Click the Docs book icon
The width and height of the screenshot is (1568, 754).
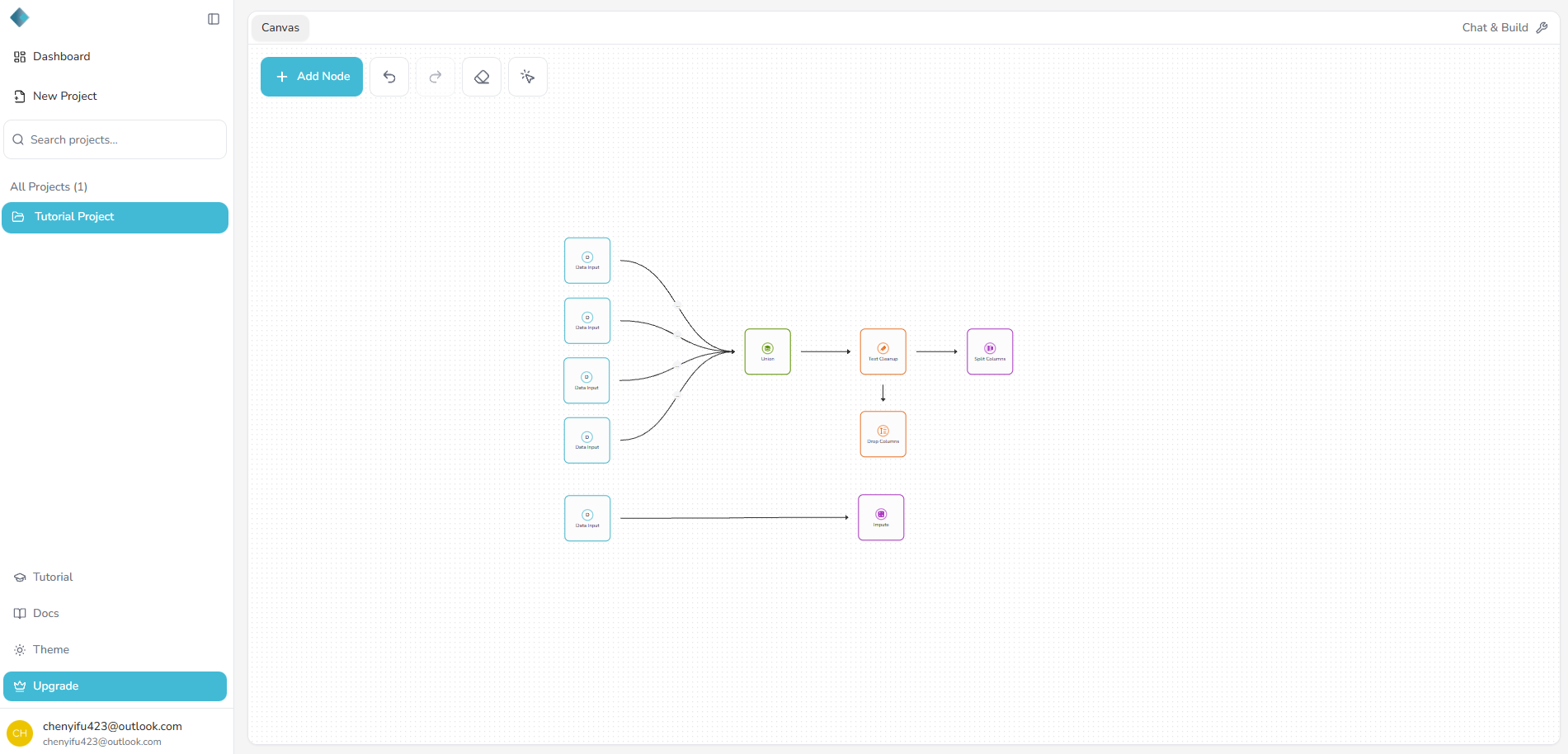pyautogui.click(x=19, y=613)
